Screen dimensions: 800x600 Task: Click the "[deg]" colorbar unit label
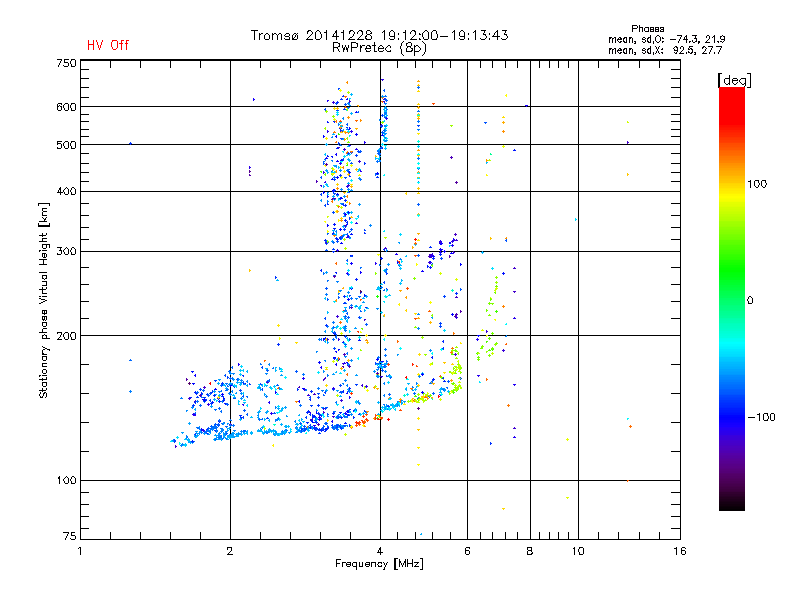pos(734,80)
